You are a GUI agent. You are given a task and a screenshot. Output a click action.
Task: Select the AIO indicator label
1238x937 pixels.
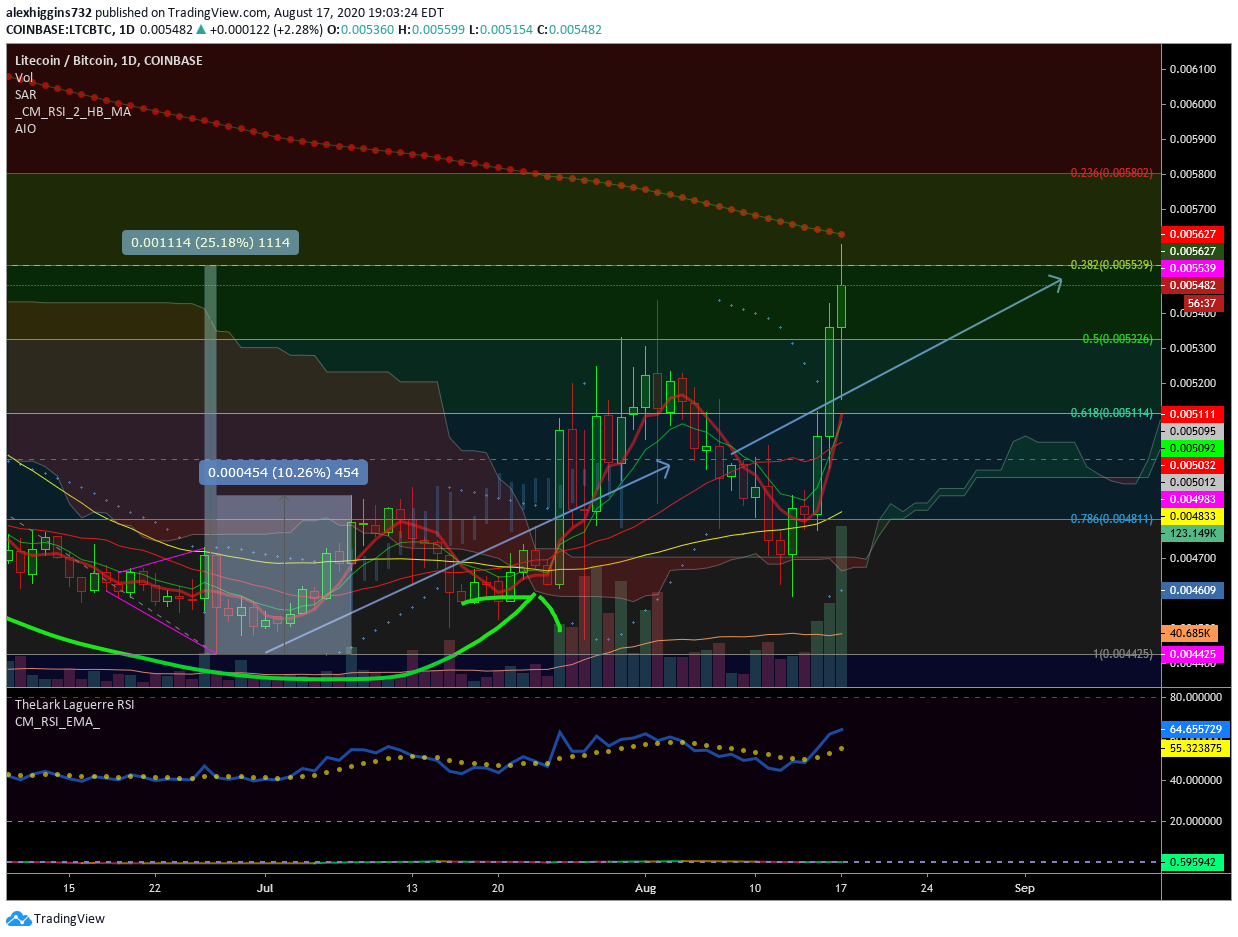(x=25, y=129)
